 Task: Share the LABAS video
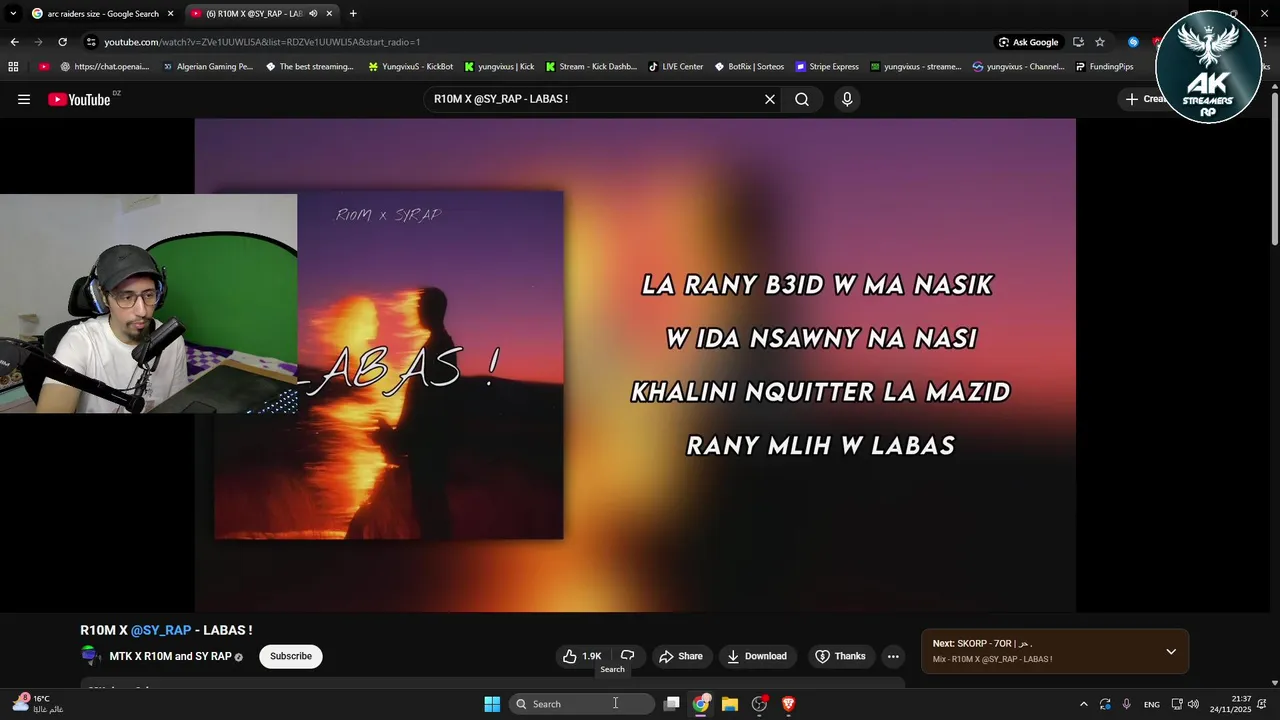click(x=680, y=656)
